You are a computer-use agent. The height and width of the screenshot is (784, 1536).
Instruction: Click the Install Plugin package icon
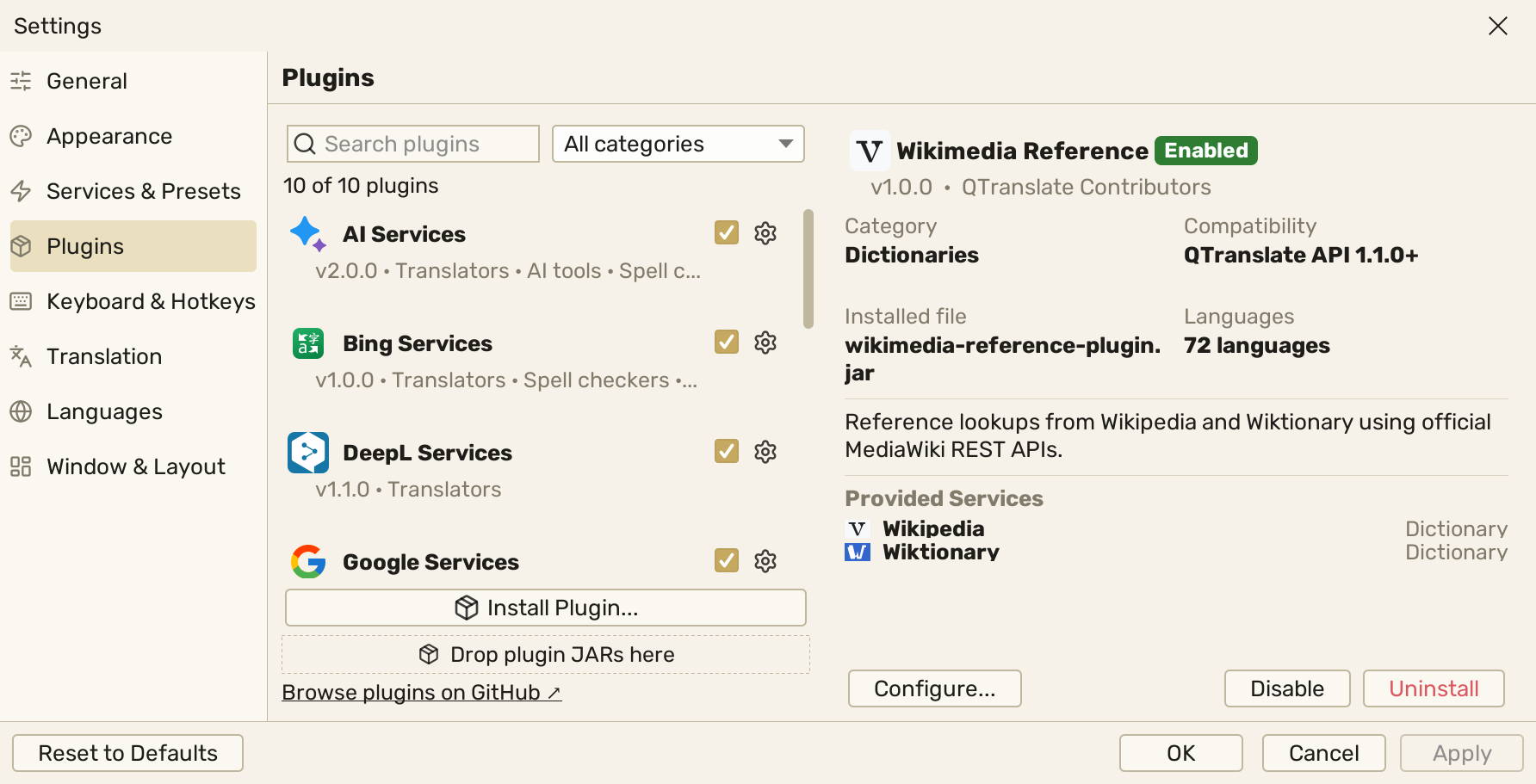pos(467,608)
